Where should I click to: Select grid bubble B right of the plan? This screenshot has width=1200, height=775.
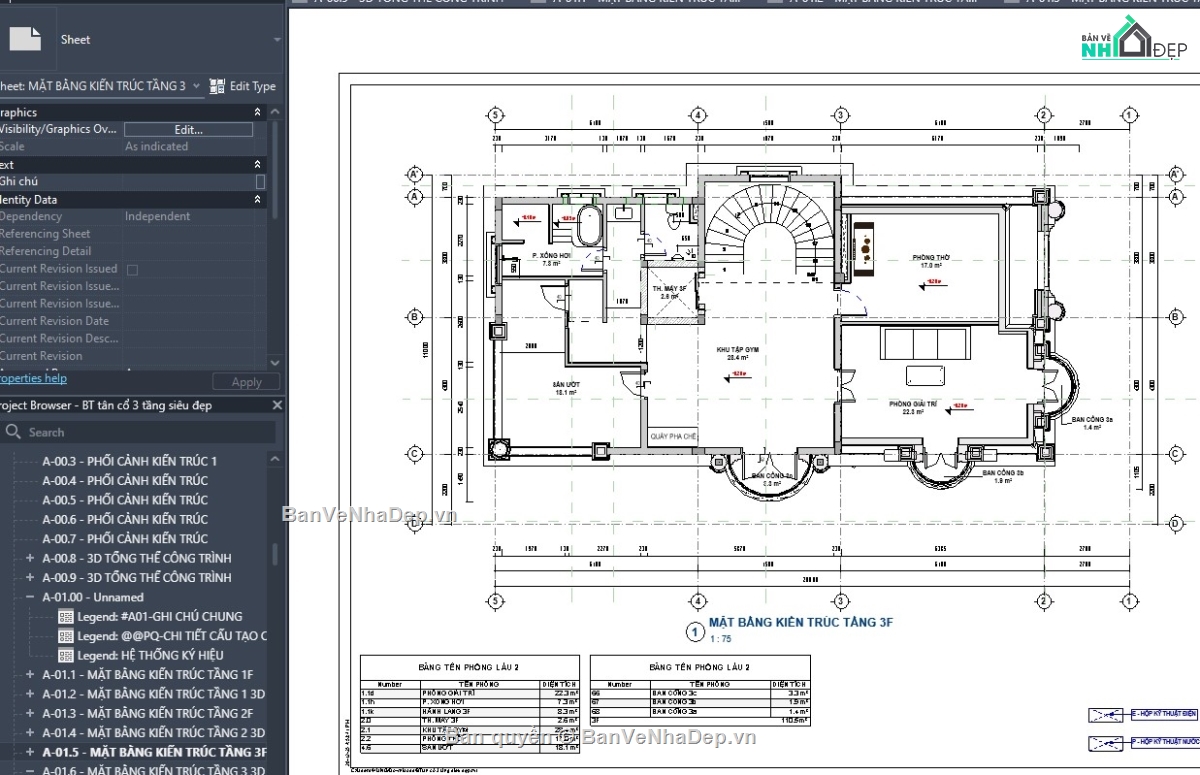(1176, 318)
